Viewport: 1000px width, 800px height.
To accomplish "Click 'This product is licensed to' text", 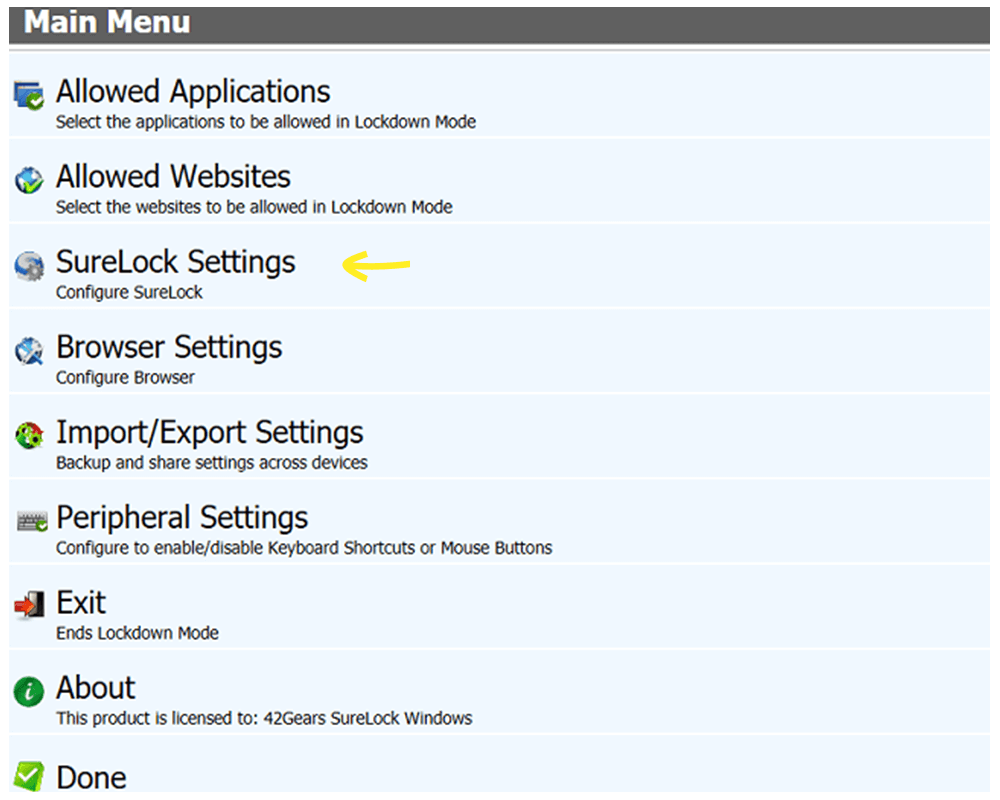I will pos(264,718).
